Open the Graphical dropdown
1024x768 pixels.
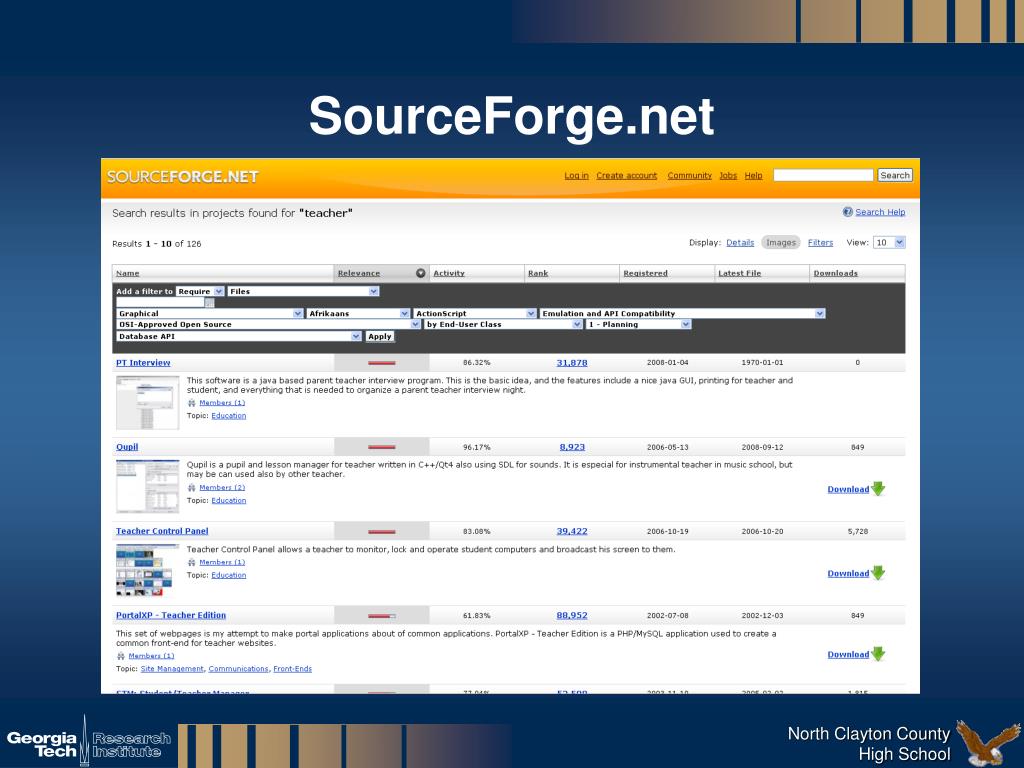[x=210, y=313]
